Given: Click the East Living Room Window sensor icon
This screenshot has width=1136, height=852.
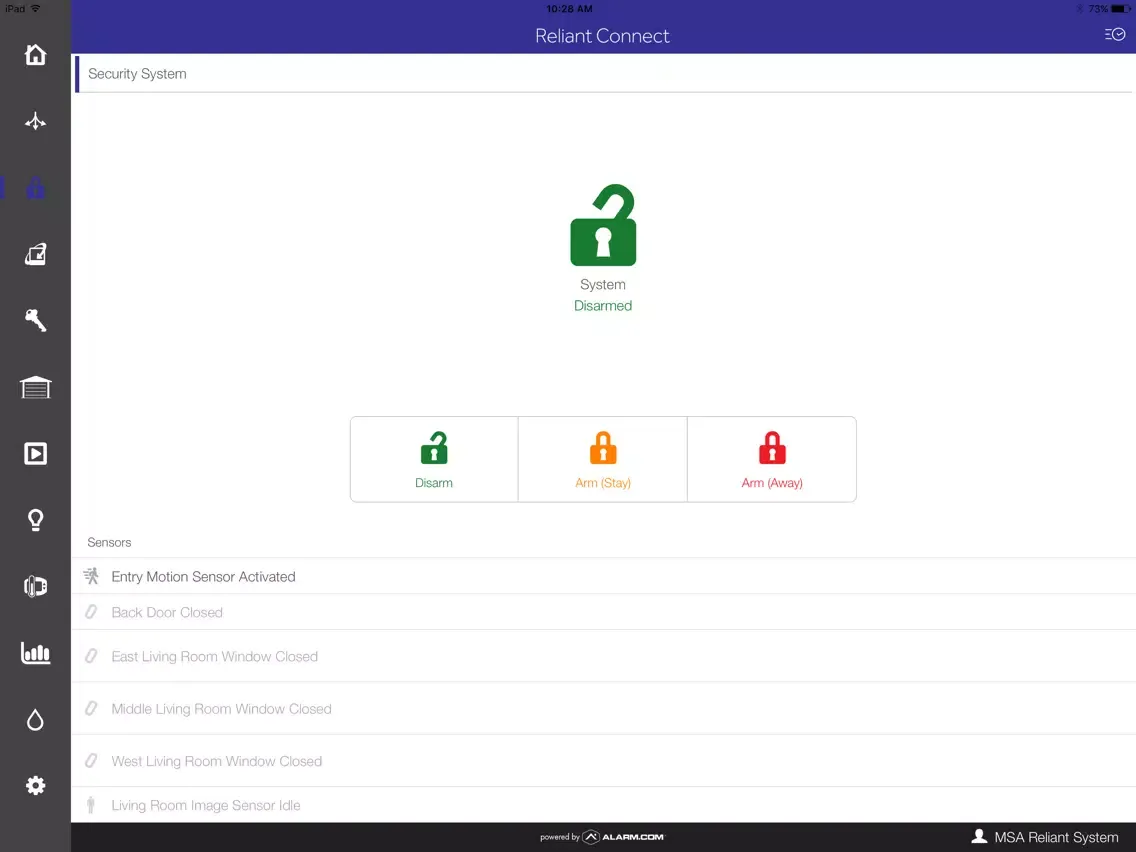Looking at the screenshot, I should (x=91, y=656).
